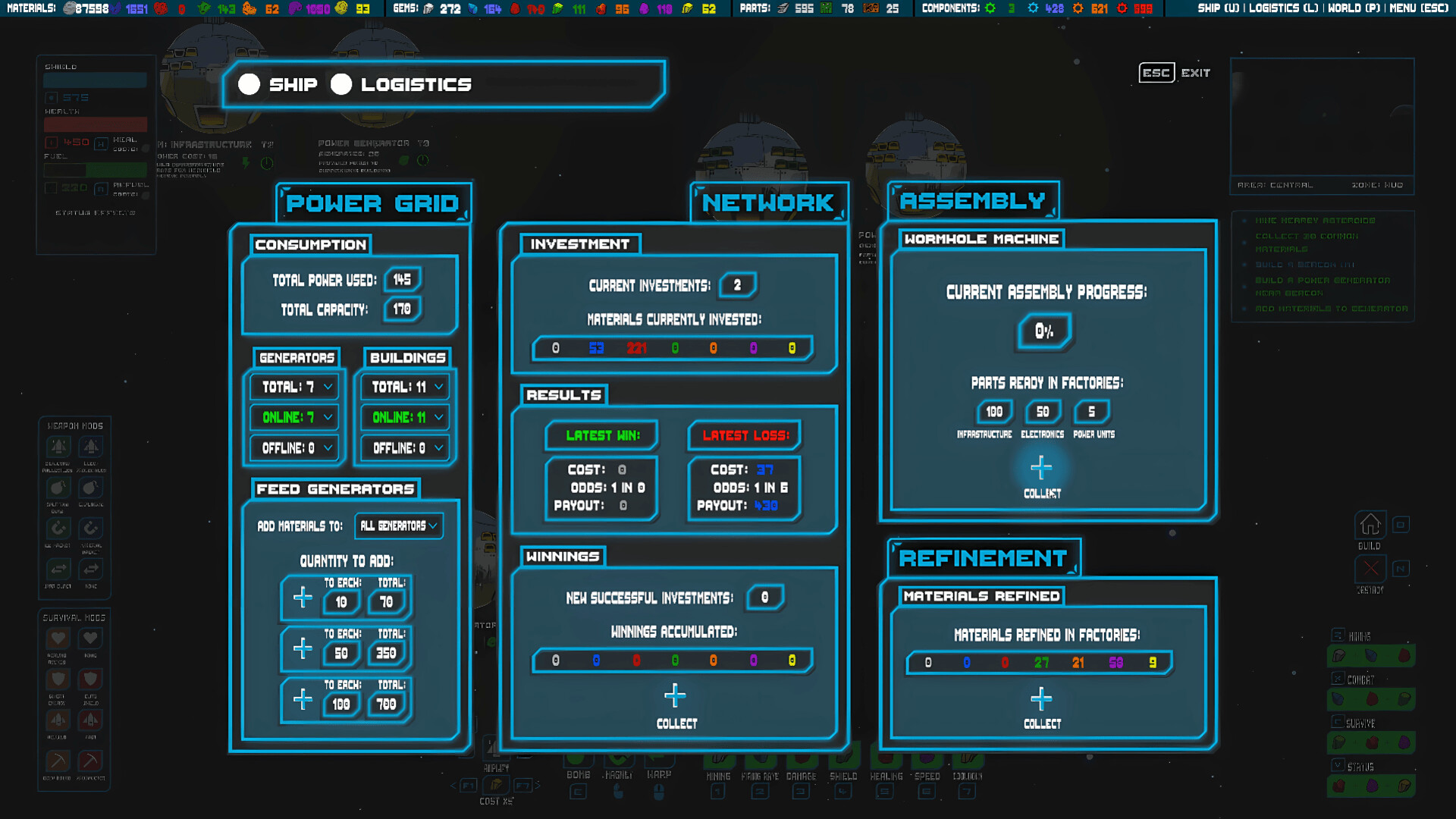The image size is (1456, 819).
Task: Click the plus icon adding 100 to each generator
Action: 303,698
